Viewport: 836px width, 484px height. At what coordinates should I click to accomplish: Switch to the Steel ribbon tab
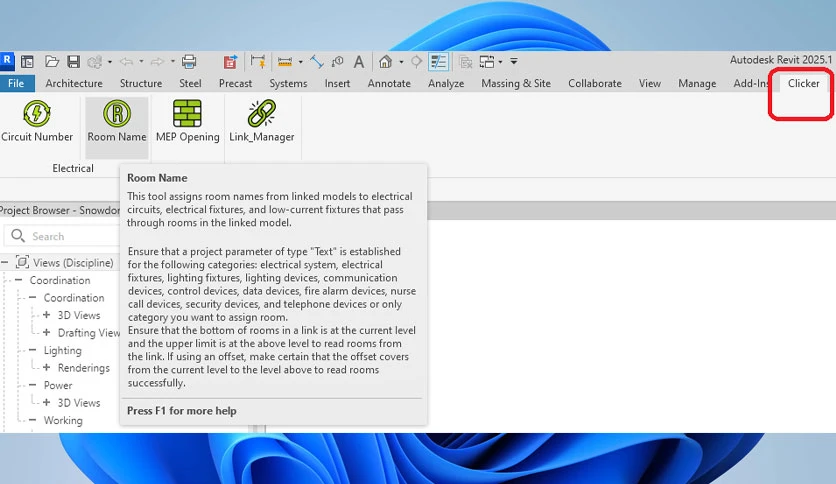(x=190, y=83)
